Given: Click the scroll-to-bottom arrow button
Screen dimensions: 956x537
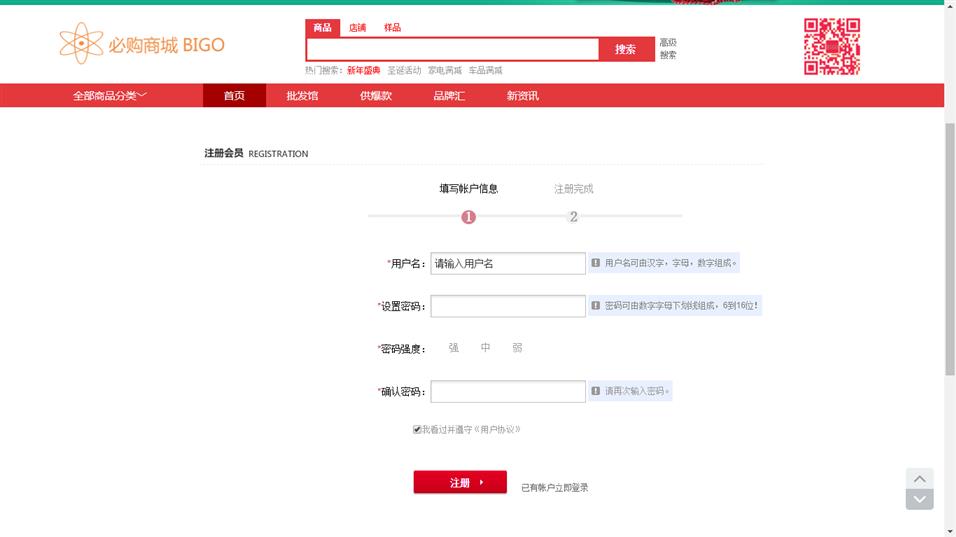Looking at the screenshot, I should [919, 499].
